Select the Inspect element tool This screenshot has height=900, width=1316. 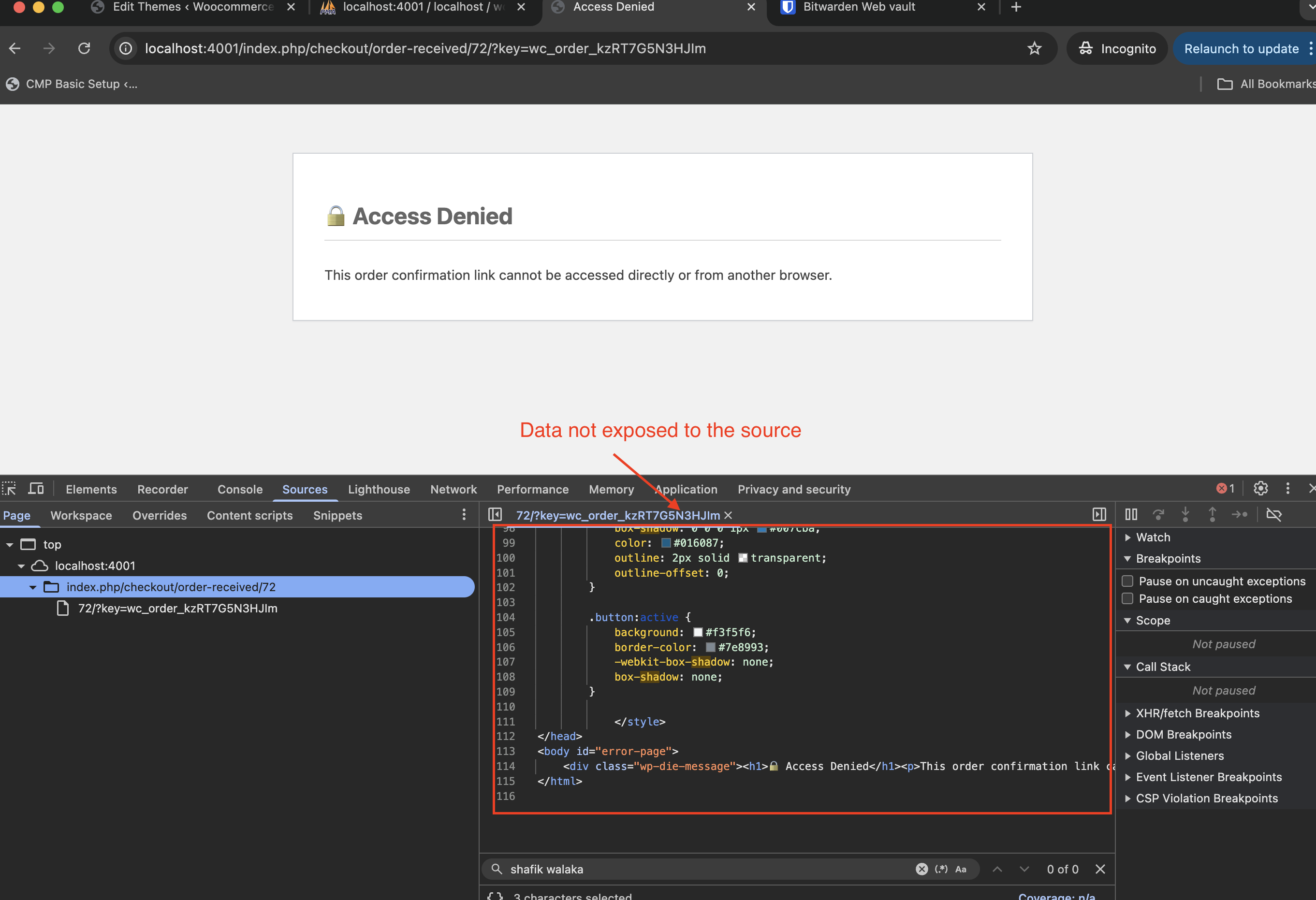(x=9, y=487)
